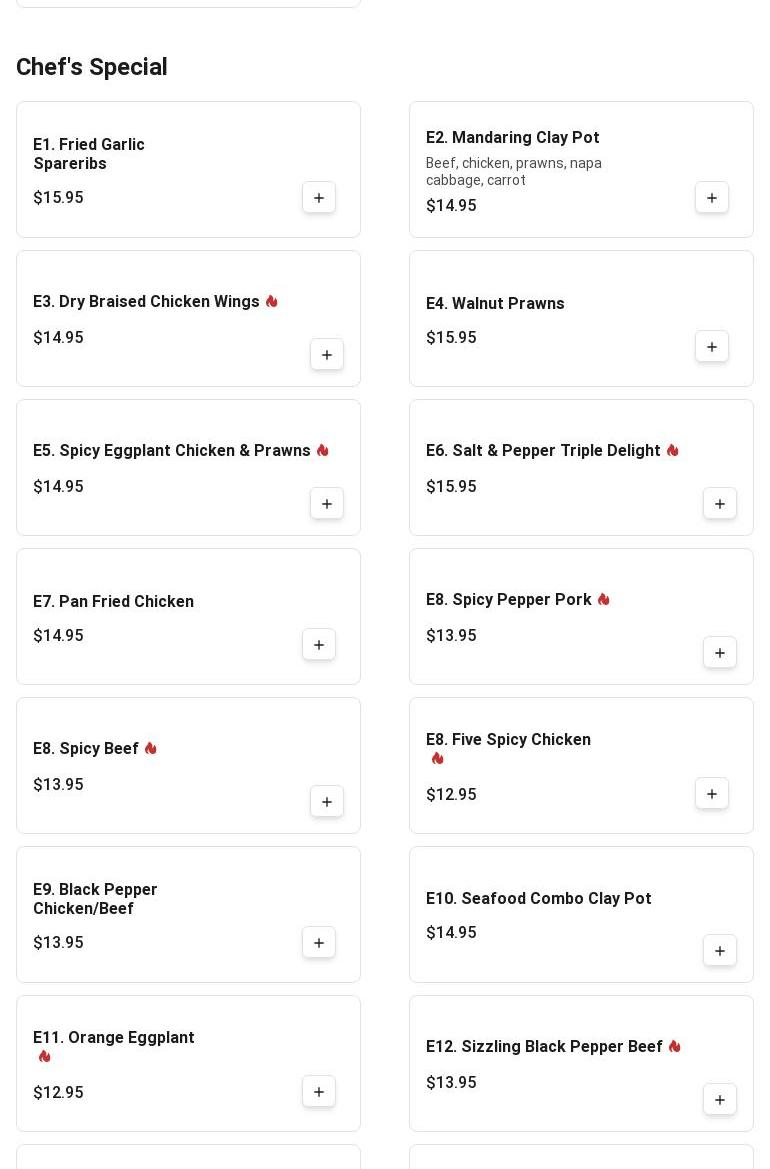770x1169 pixels.
Task: Add Seafood Combo Clay Pot to cart
Action: tap(720, 951)
